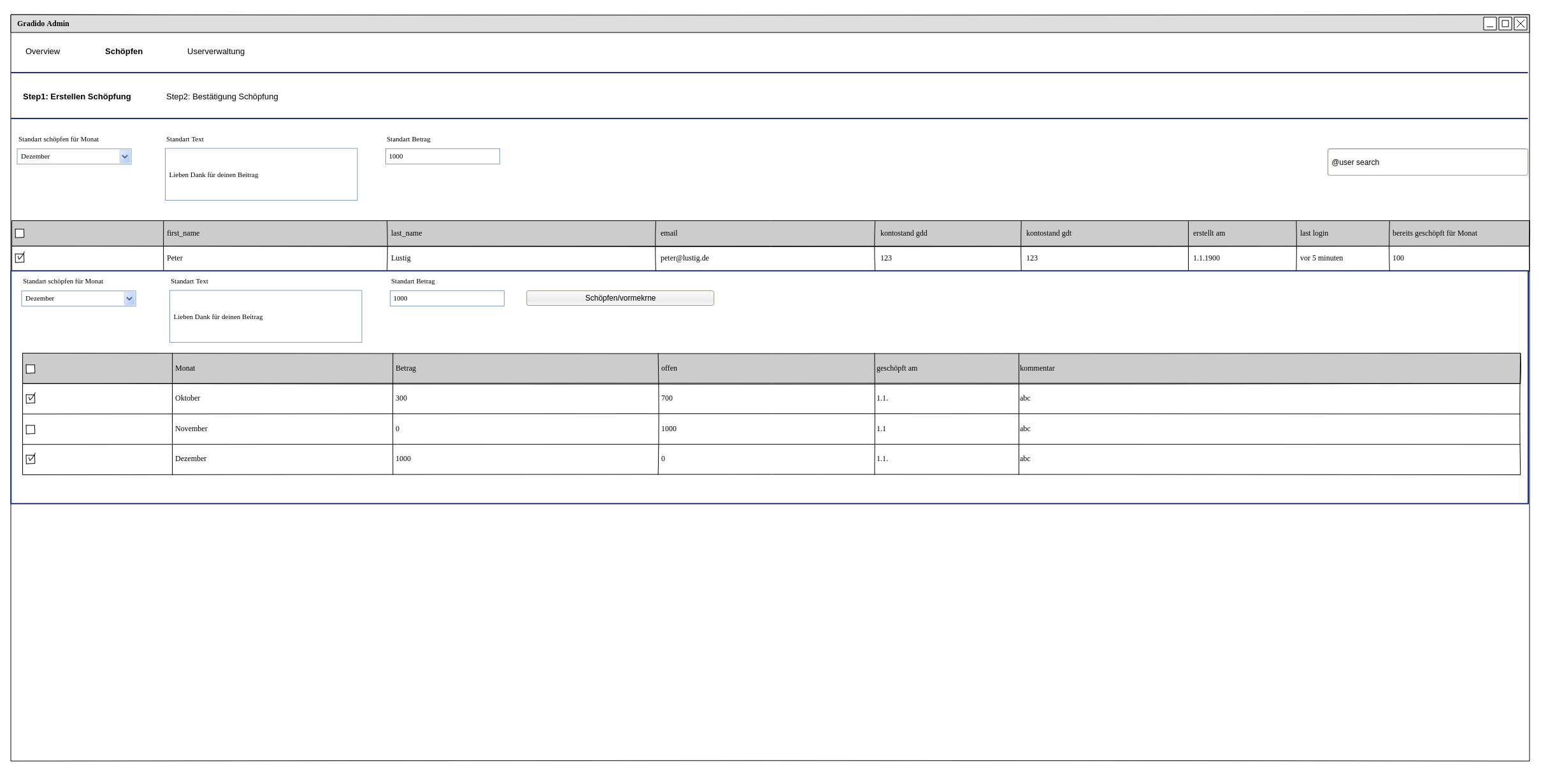Focus the top Standart Betrag input field
Screen dimensions: 1548x784
442,157
